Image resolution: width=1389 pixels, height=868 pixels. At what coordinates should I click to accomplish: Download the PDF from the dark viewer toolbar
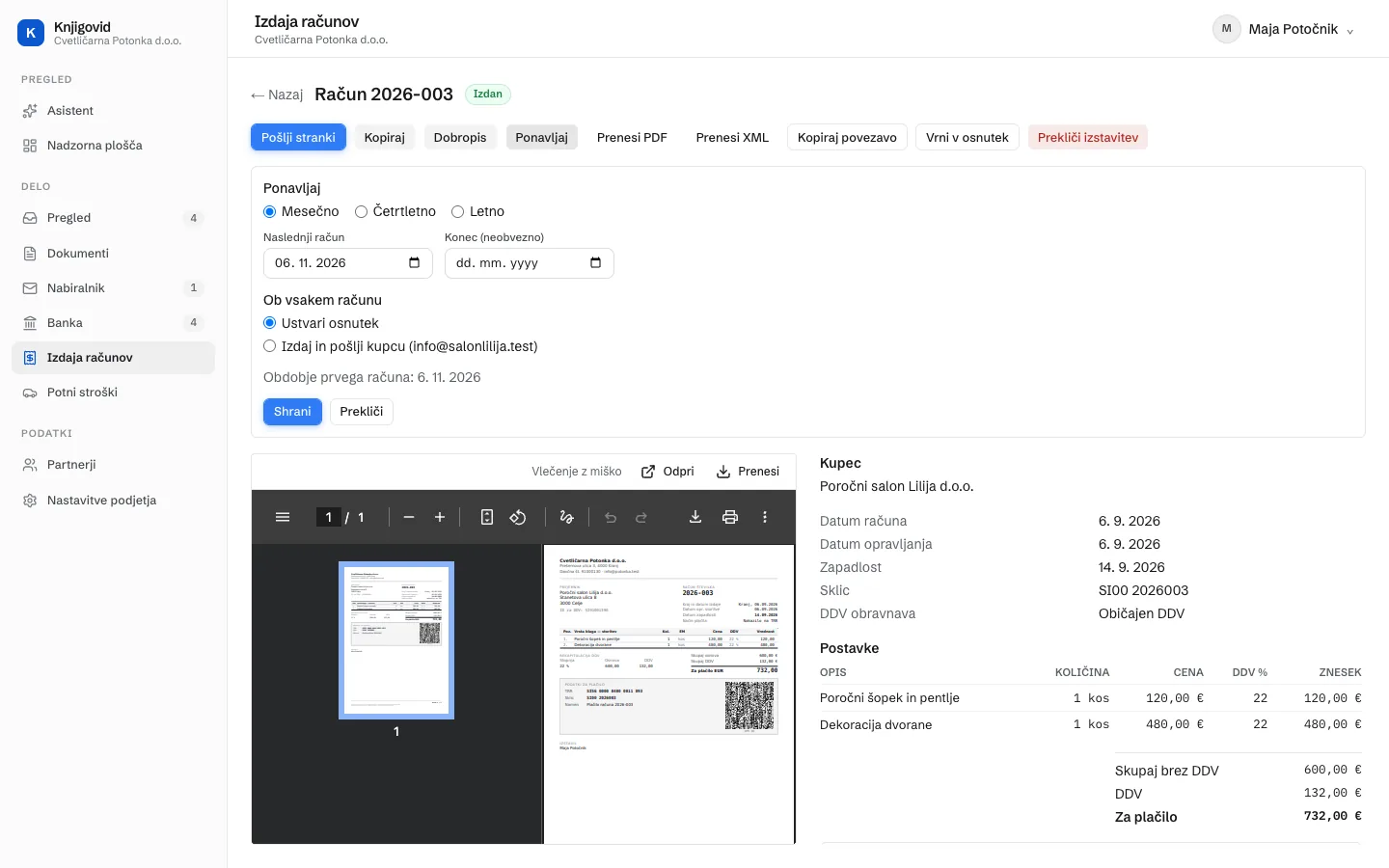(695, 517)
